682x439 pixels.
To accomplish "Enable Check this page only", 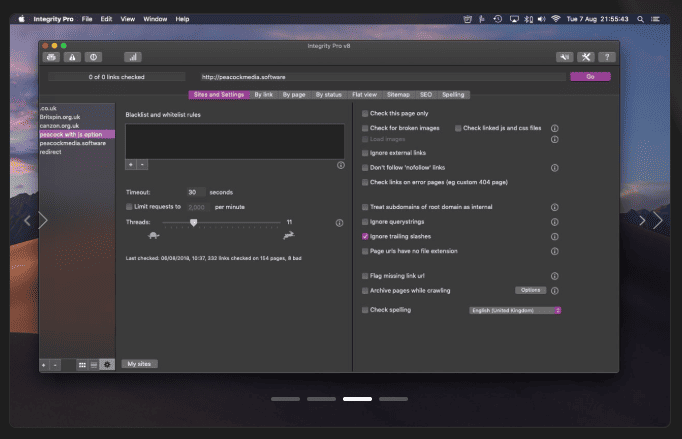I will [x=365, y=114].
